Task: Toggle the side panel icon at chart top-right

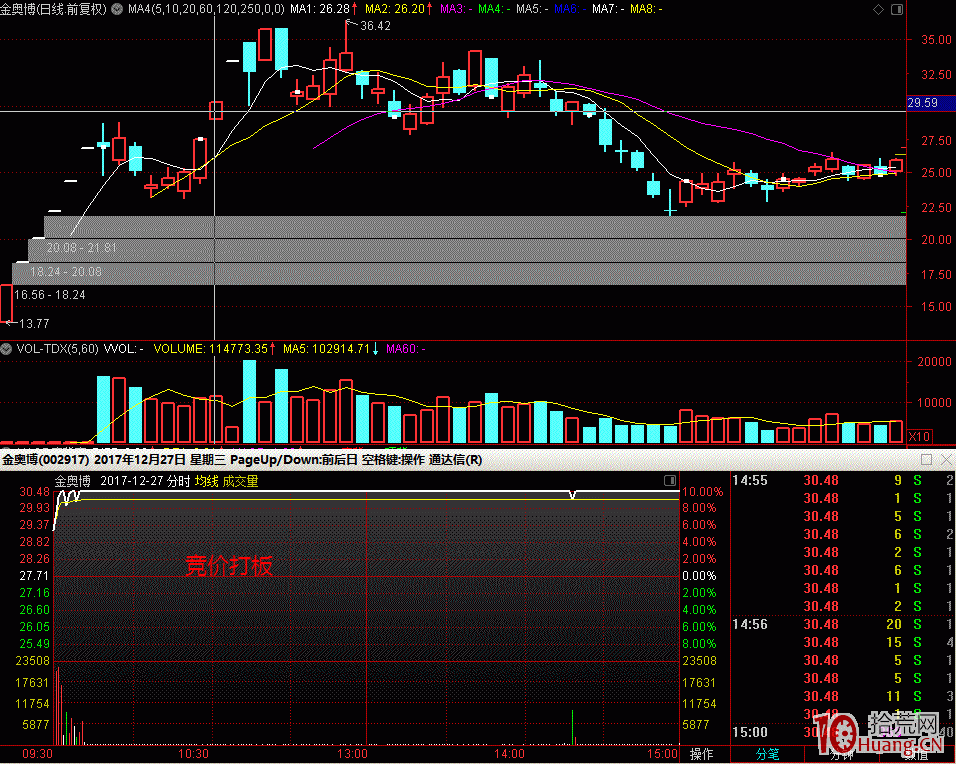Action: [x=897, y=9]
